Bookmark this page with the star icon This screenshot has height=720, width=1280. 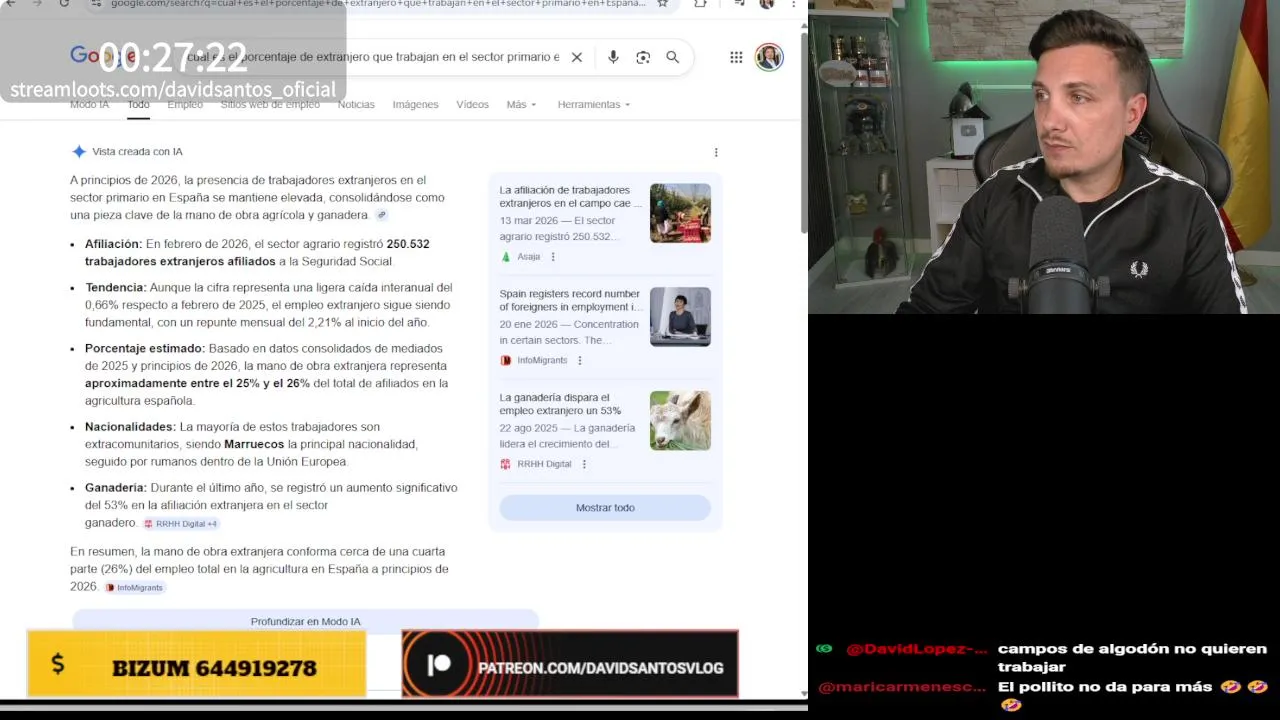tap(662, 4)
